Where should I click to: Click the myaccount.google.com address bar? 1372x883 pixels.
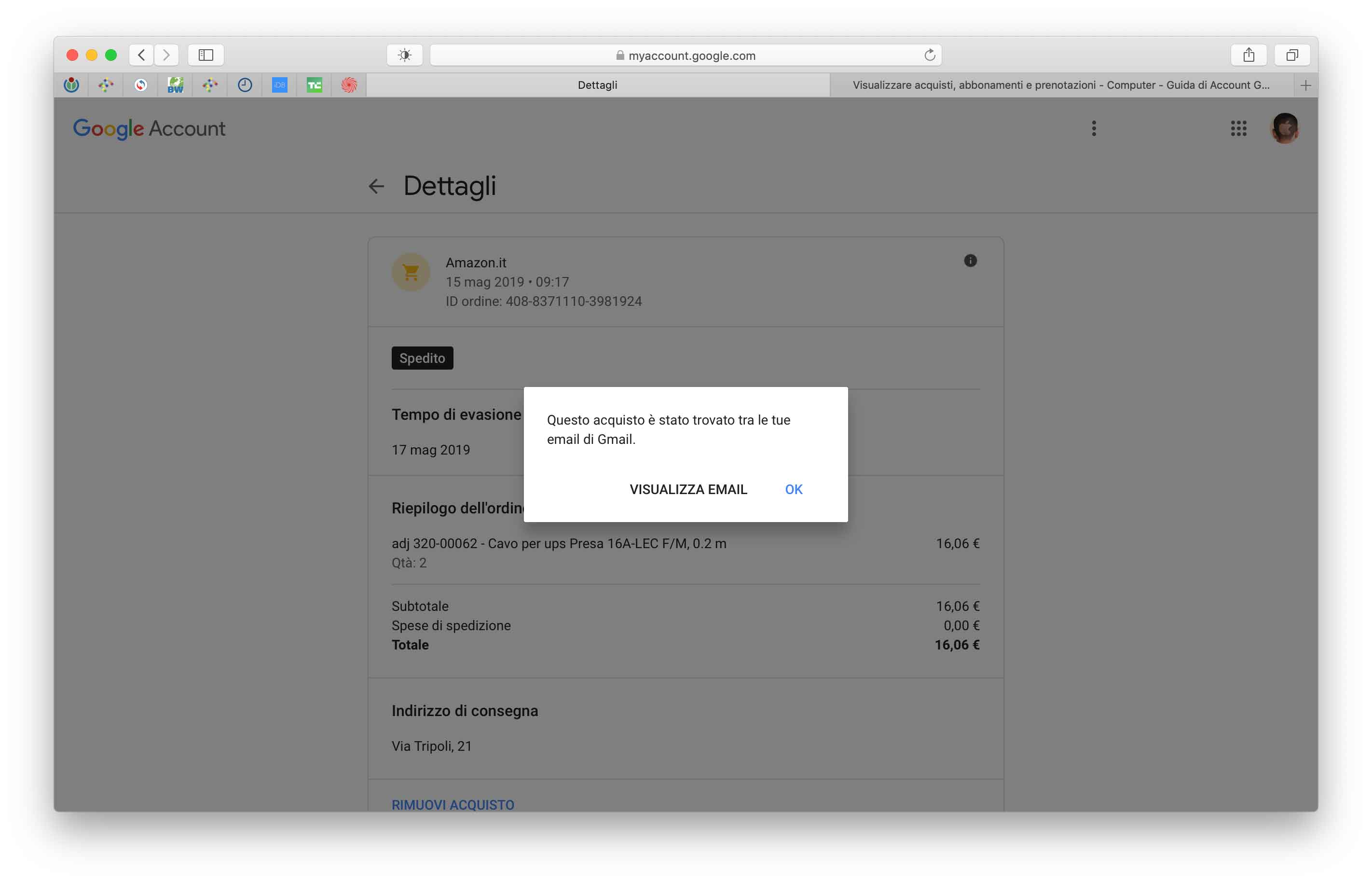686,55
